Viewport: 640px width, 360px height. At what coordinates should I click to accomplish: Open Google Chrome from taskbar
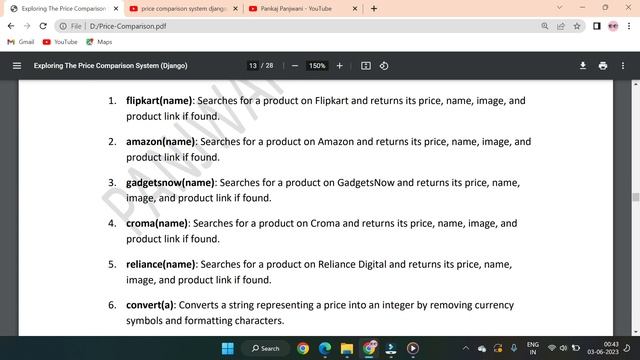pos(303,348)
